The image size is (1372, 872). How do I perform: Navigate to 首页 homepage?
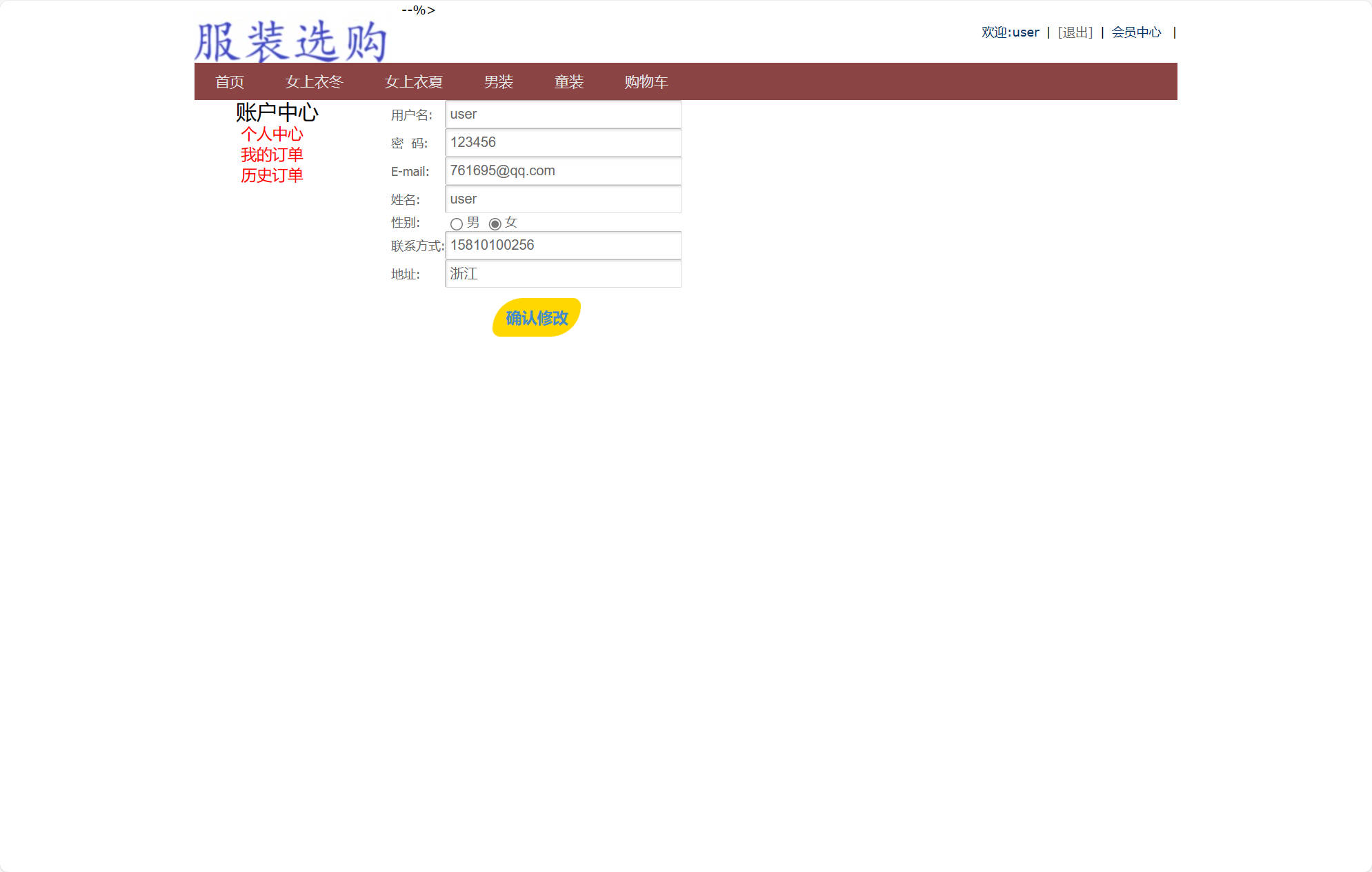tap(230, 81)
